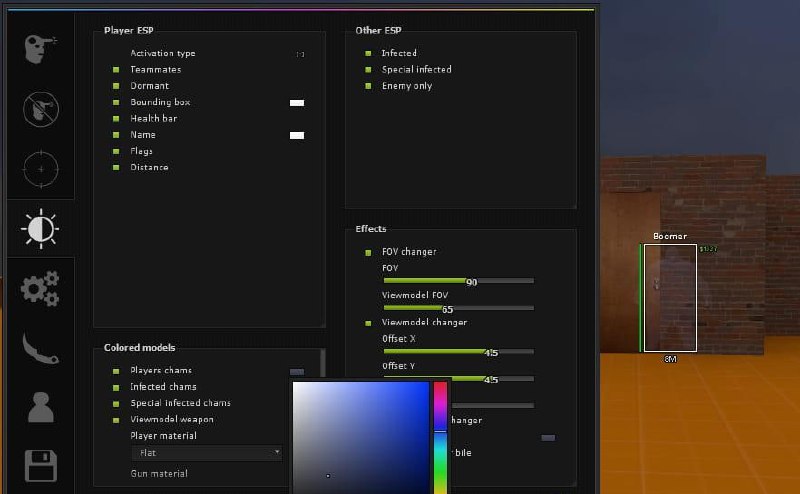Open the Player material dropdown showing Flat

(x=207, y=453)
